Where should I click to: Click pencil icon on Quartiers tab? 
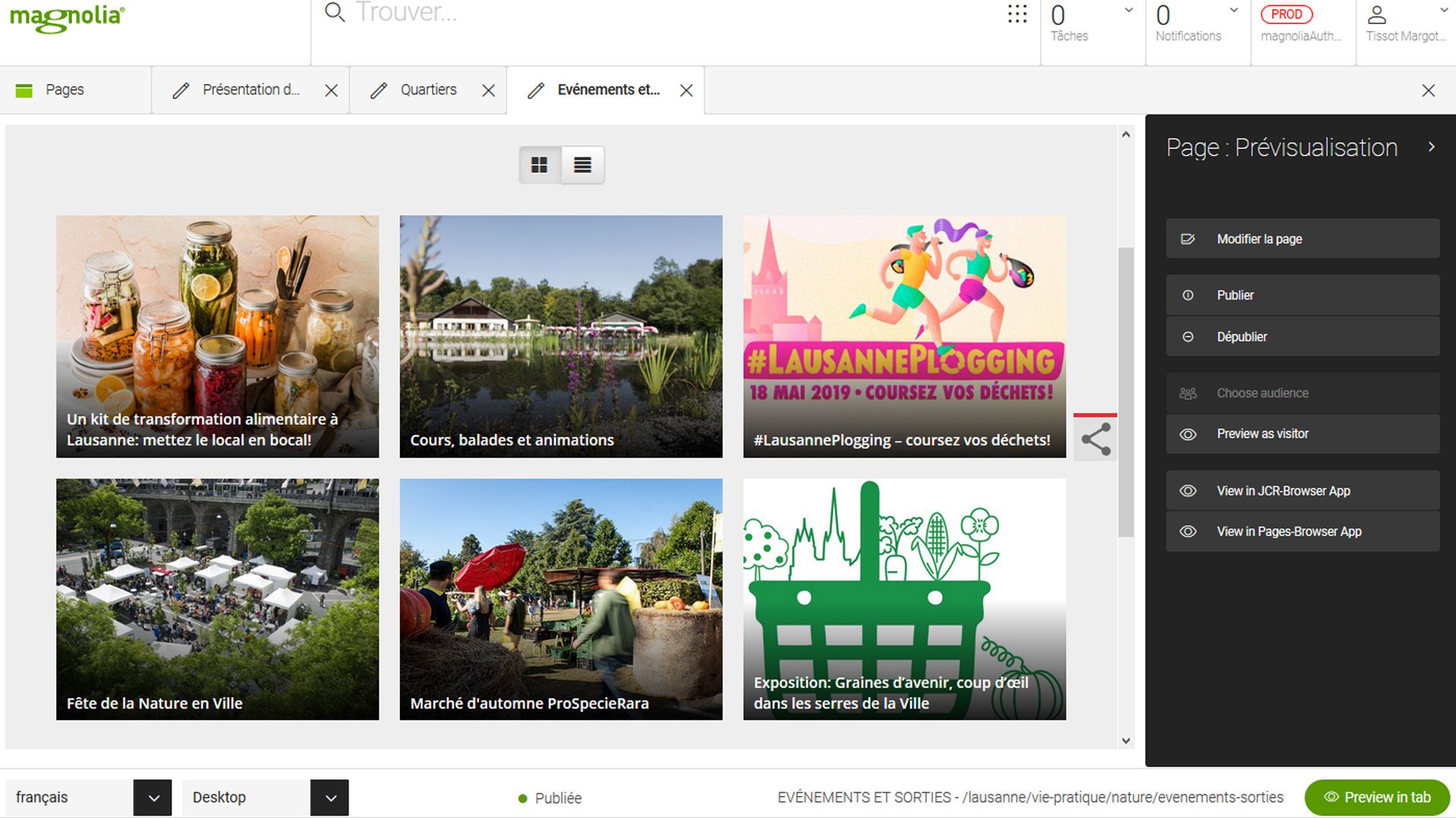coord(379,90)
